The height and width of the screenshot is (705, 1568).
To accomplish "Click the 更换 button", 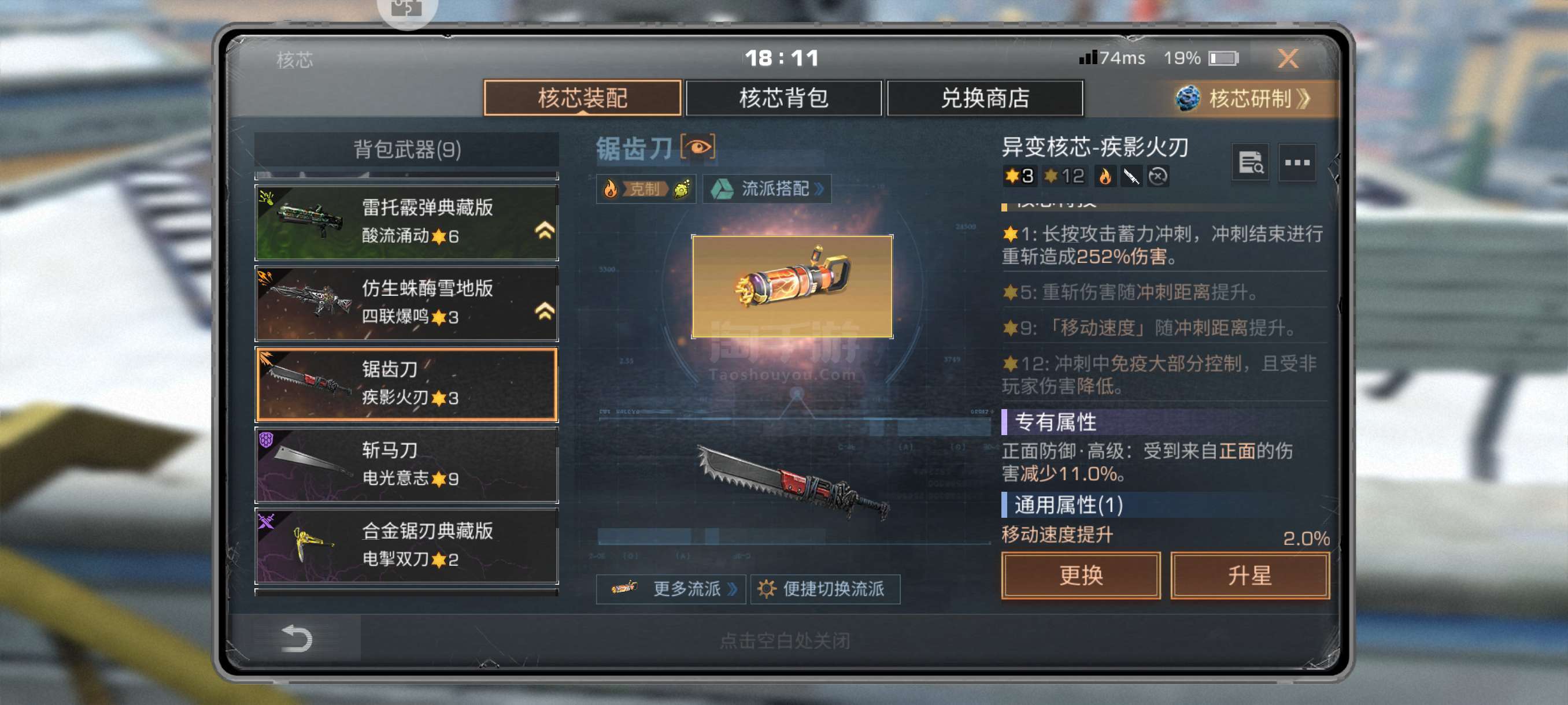I will click(x=1081, y=575).
